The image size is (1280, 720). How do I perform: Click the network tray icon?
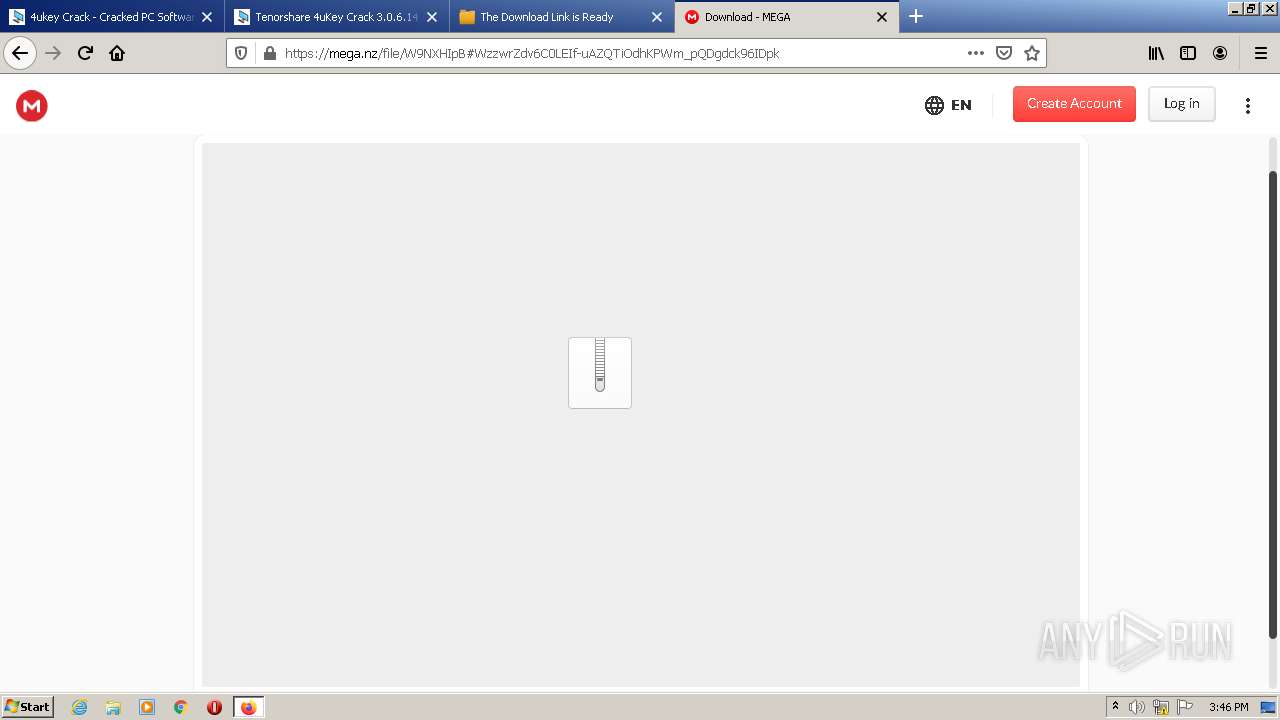1161,707
